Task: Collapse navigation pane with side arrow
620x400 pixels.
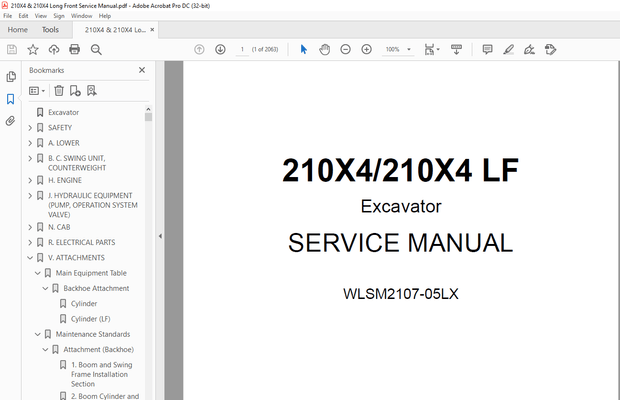Action: (160, 236)
